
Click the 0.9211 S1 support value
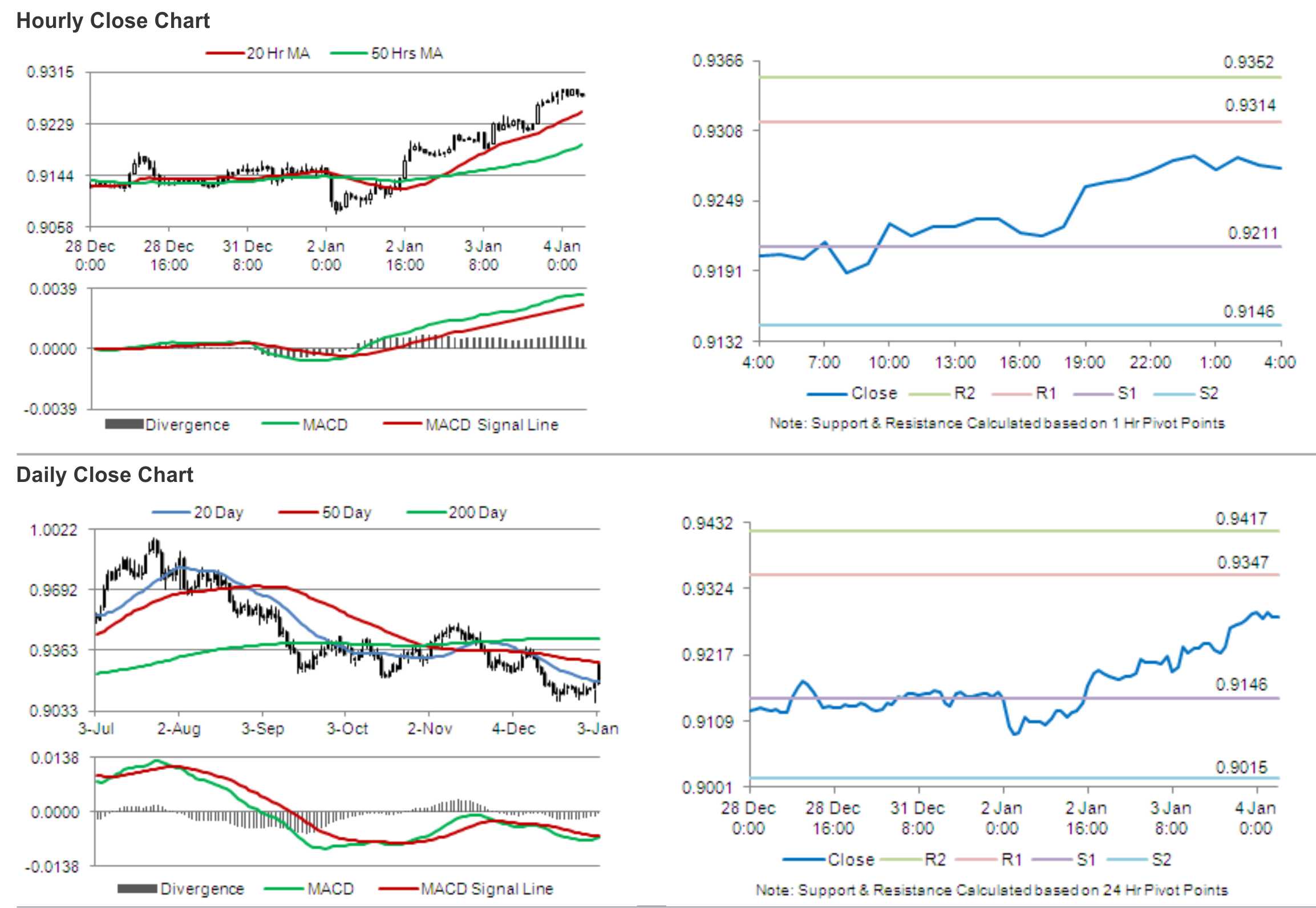[x=1253, y=233]
